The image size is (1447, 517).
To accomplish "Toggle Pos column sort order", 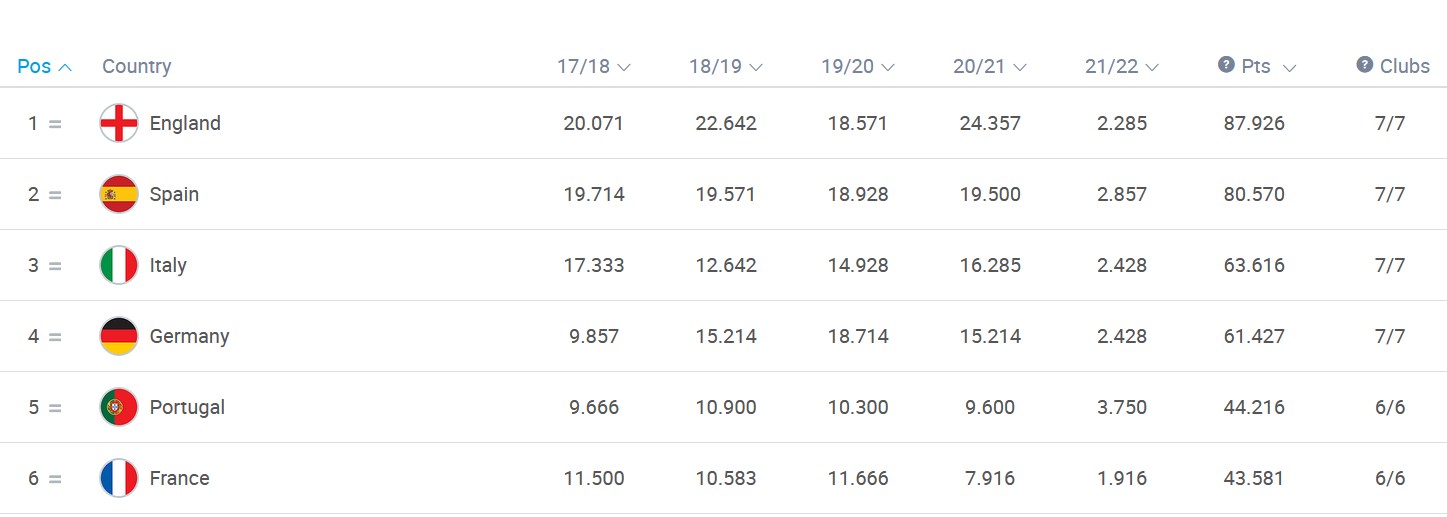I will [45, 67].
